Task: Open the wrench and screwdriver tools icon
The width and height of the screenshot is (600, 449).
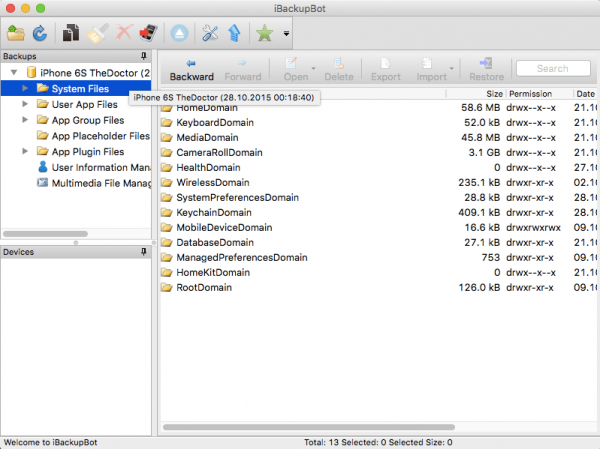Action: click(x=210, y=33)
